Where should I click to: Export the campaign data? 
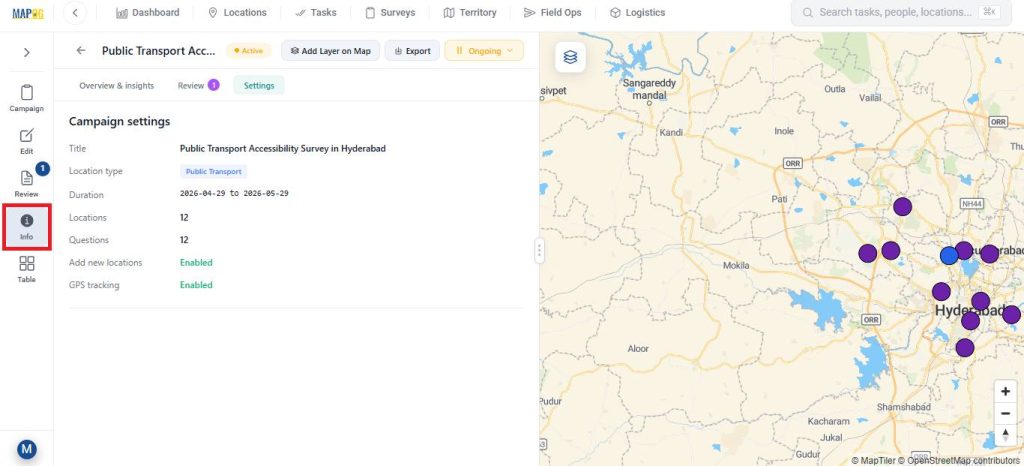pos(412,51)
